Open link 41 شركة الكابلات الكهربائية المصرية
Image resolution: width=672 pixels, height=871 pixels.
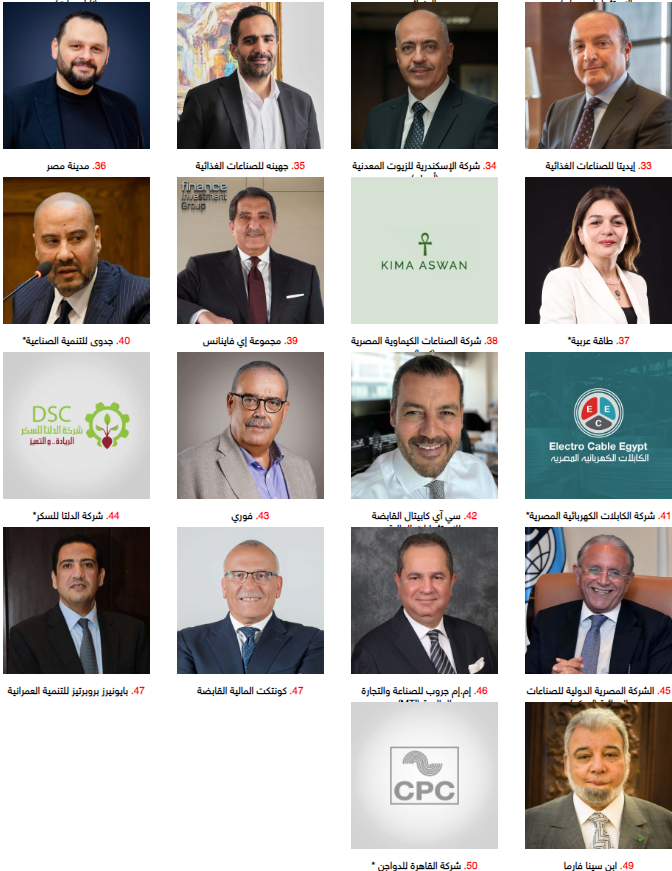pyautogui.click(x=599, y=515)
